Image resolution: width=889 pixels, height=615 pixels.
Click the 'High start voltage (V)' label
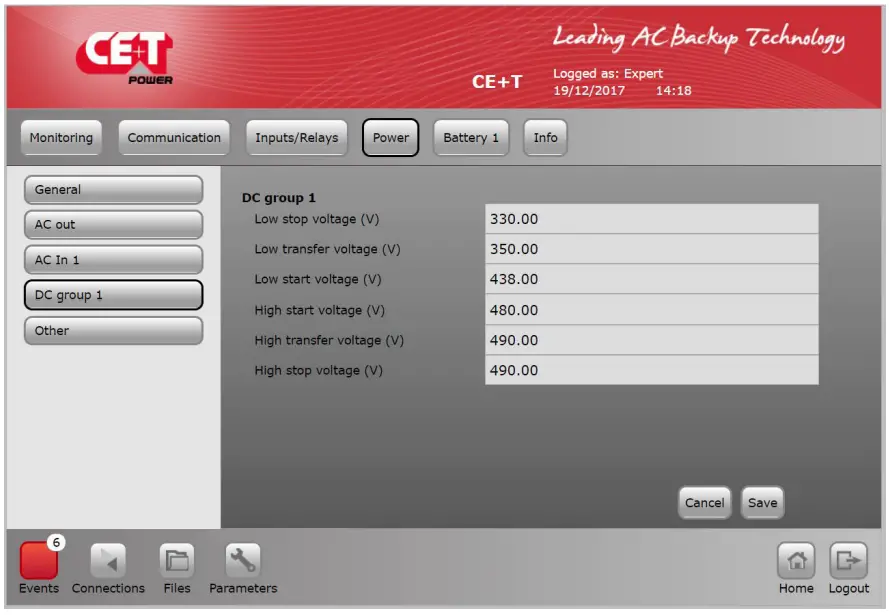(x=319, y=311)
